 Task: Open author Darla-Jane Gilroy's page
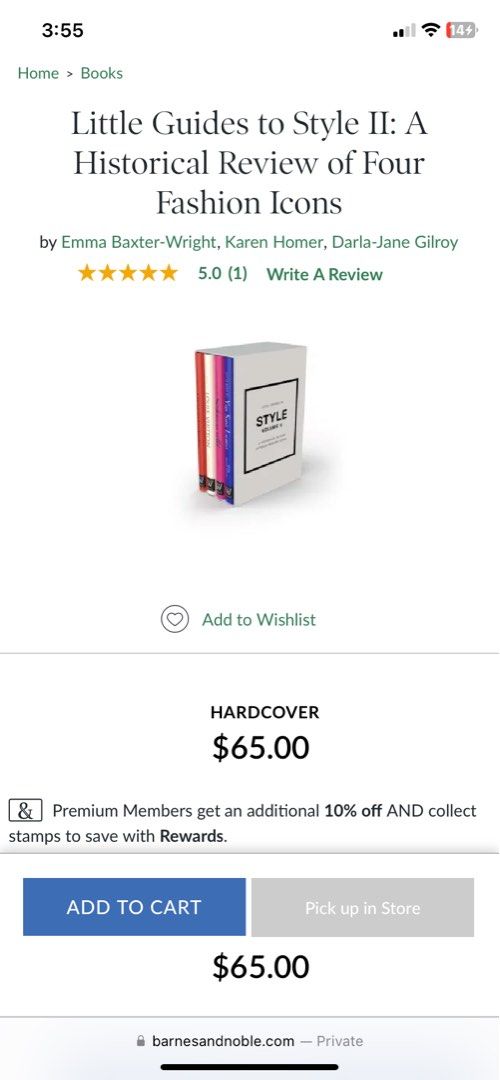395,242
